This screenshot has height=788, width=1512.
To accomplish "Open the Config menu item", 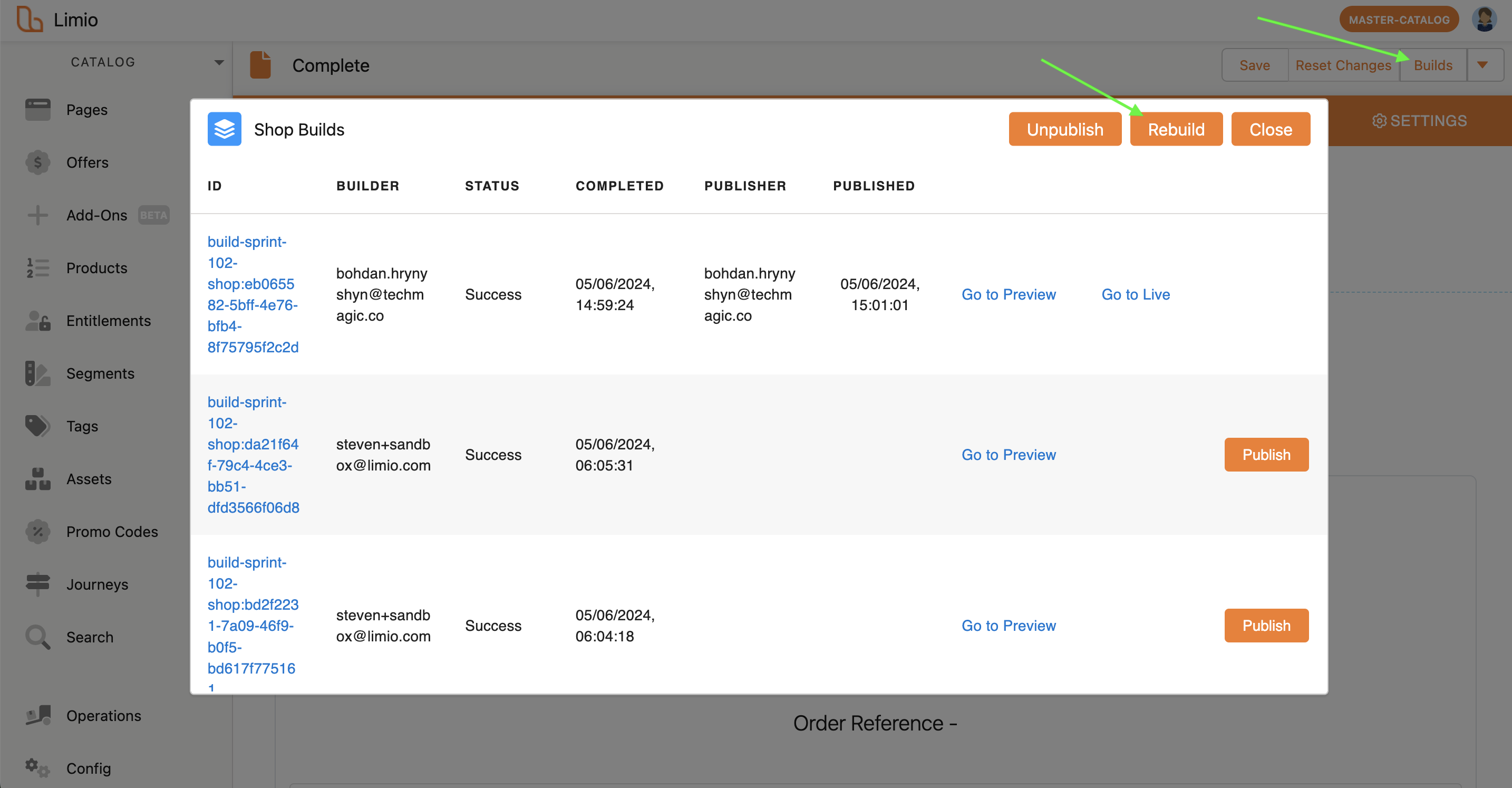I will (x=88, y=768).
